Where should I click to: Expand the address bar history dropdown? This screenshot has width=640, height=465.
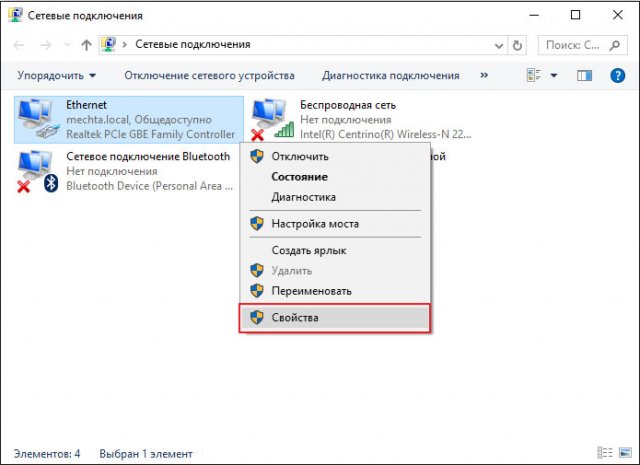pos(498,46)
